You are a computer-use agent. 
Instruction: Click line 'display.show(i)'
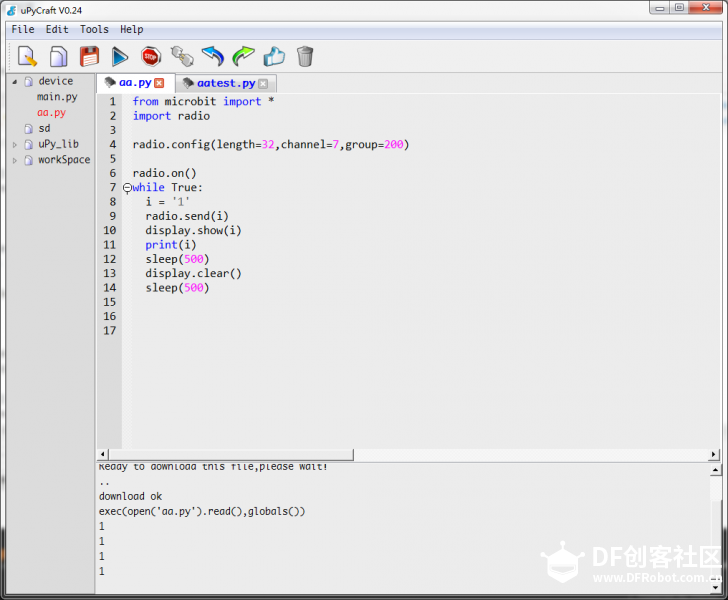click(193, 230)
